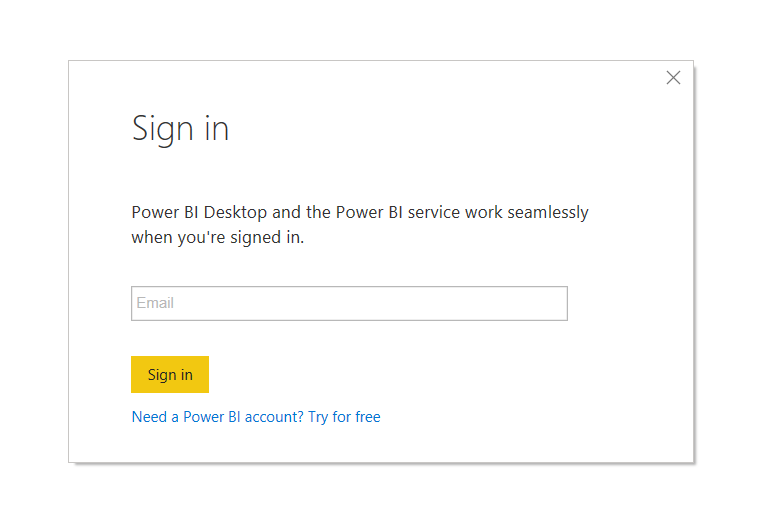Click the Email input field
The height and width of the screenshot is (508, 760).
(349, 303)
